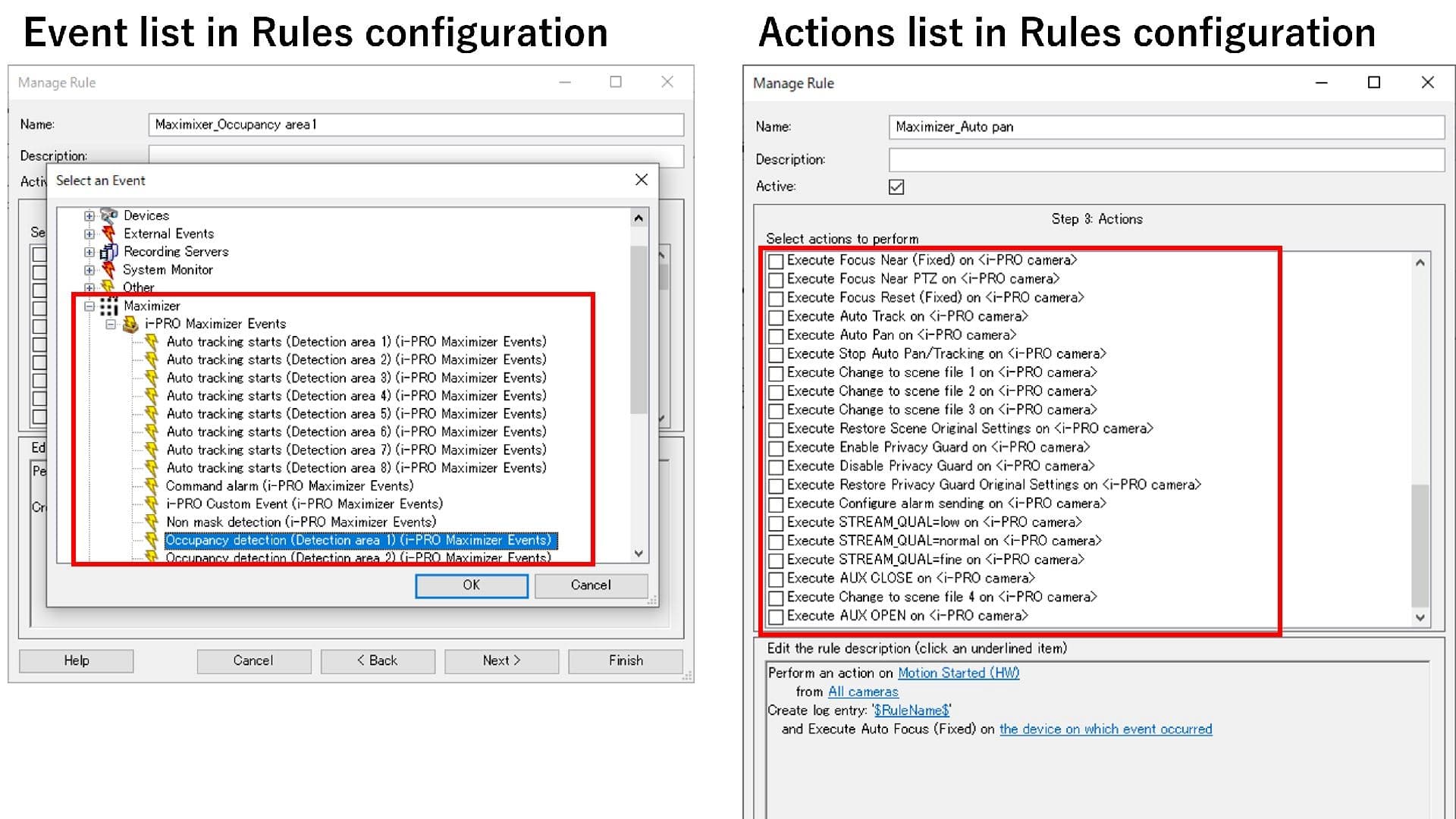Click the Recording Servers icon
This screenshot has width=1456, height=819.
(109, 252)
